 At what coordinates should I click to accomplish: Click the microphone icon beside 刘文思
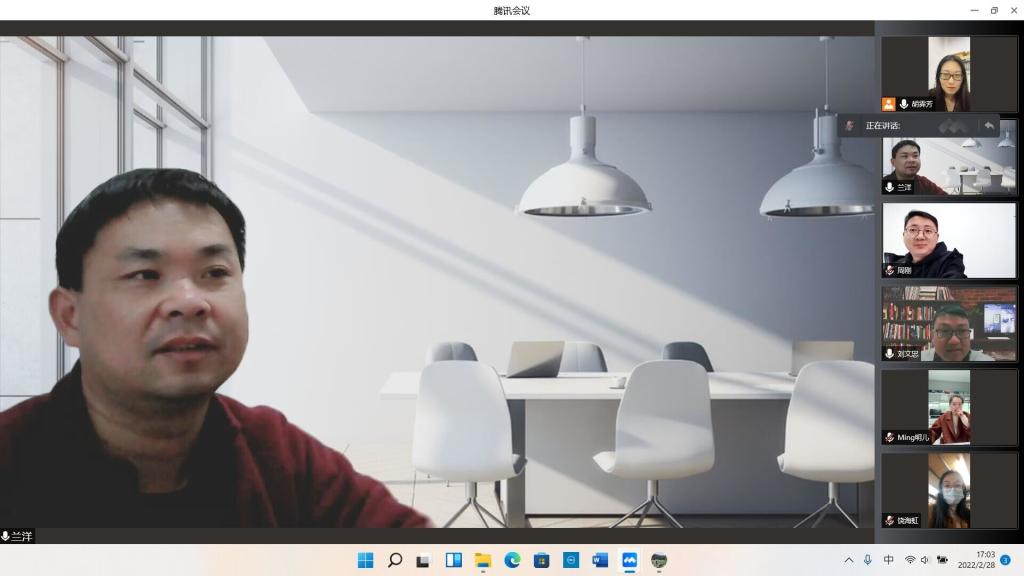pyautogui.click(x=889, y=354)
